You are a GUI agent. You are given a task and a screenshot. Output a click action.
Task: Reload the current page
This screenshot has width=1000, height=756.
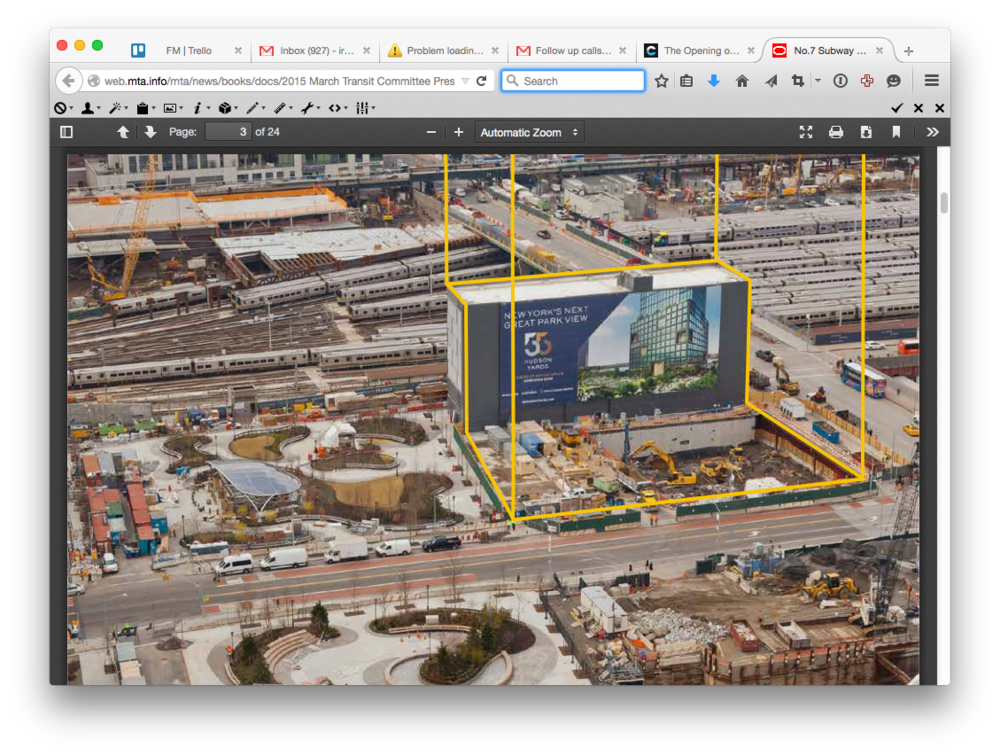tap(483, 81)
